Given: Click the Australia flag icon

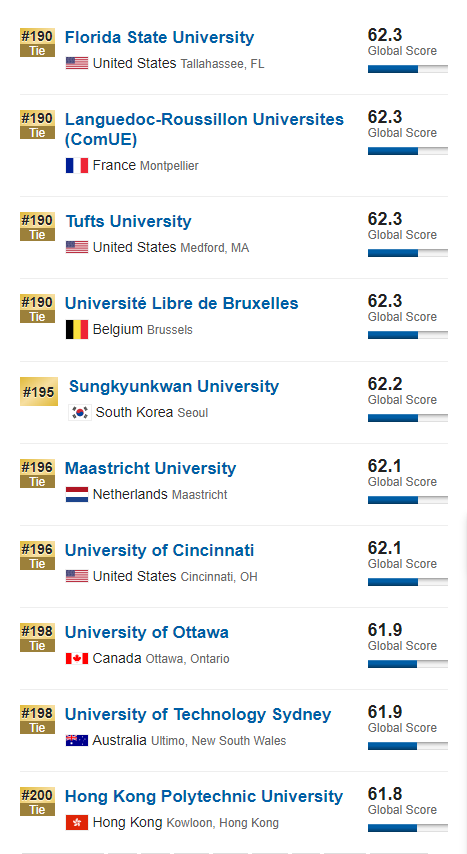Looking at the screenshot, I should (x=77, y=740).
